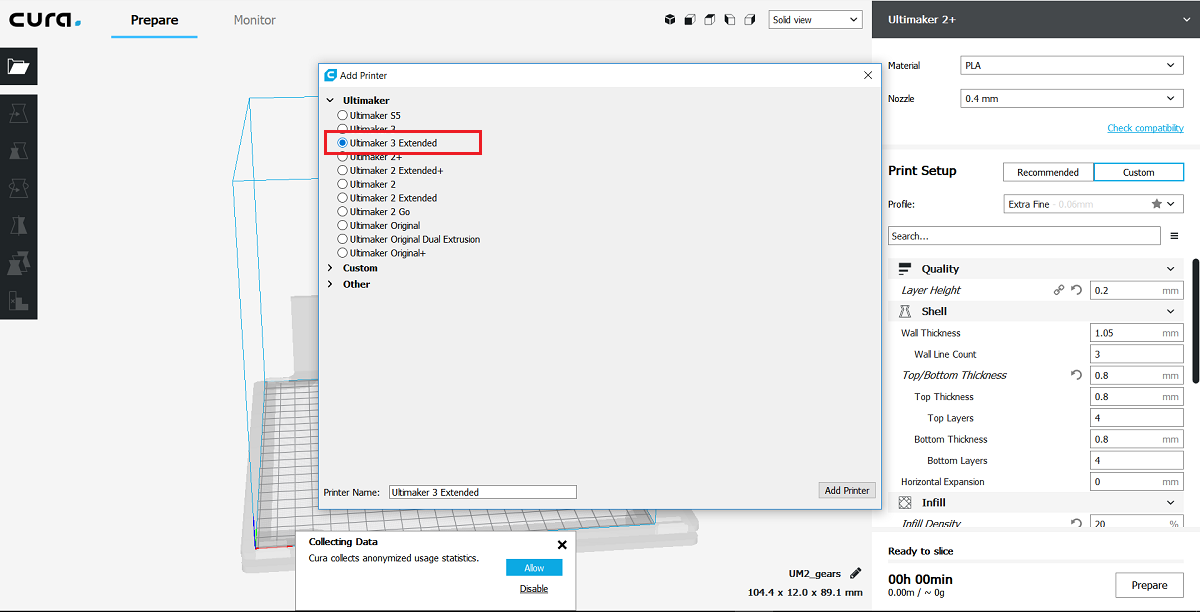Click the Shell category icon
This screenshot has height=612, width=1200.
click(905, 311)
